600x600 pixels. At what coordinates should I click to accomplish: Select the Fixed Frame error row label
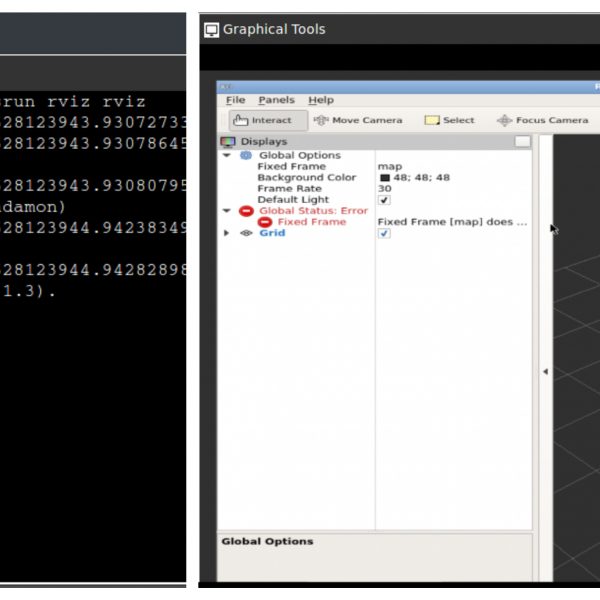pos(312,222)
